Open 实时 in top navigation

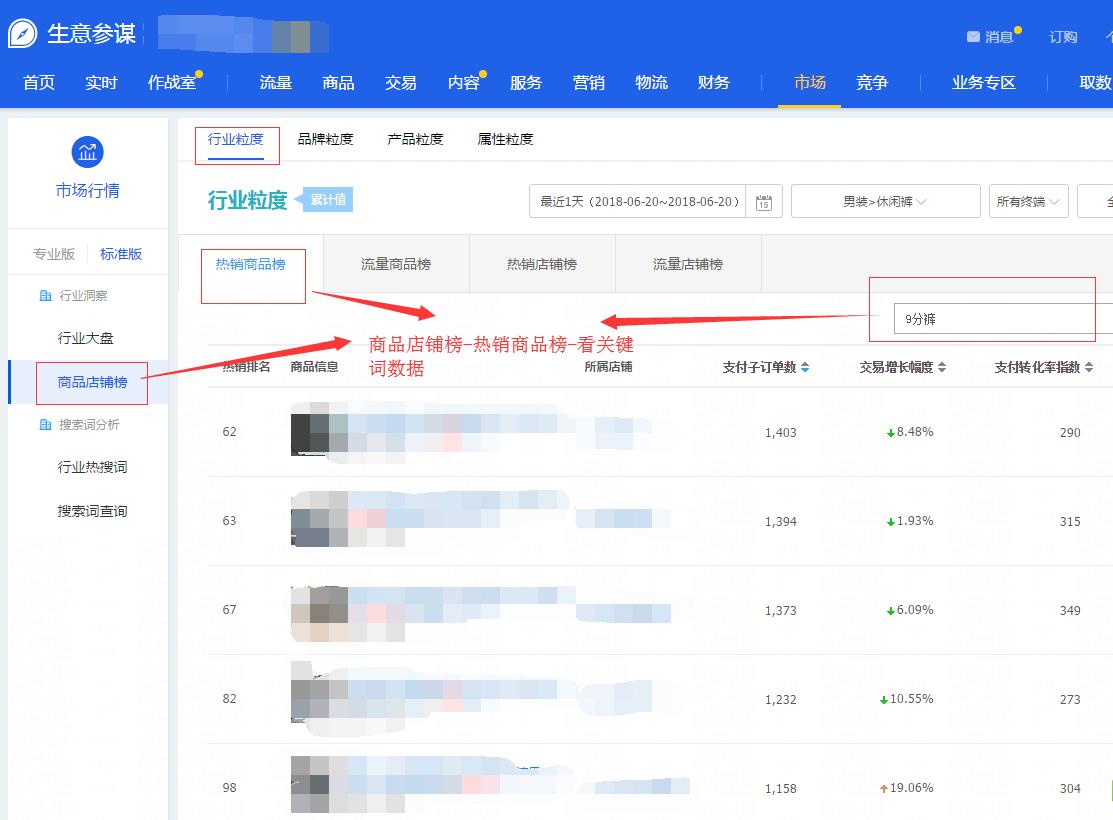point(101,82)
